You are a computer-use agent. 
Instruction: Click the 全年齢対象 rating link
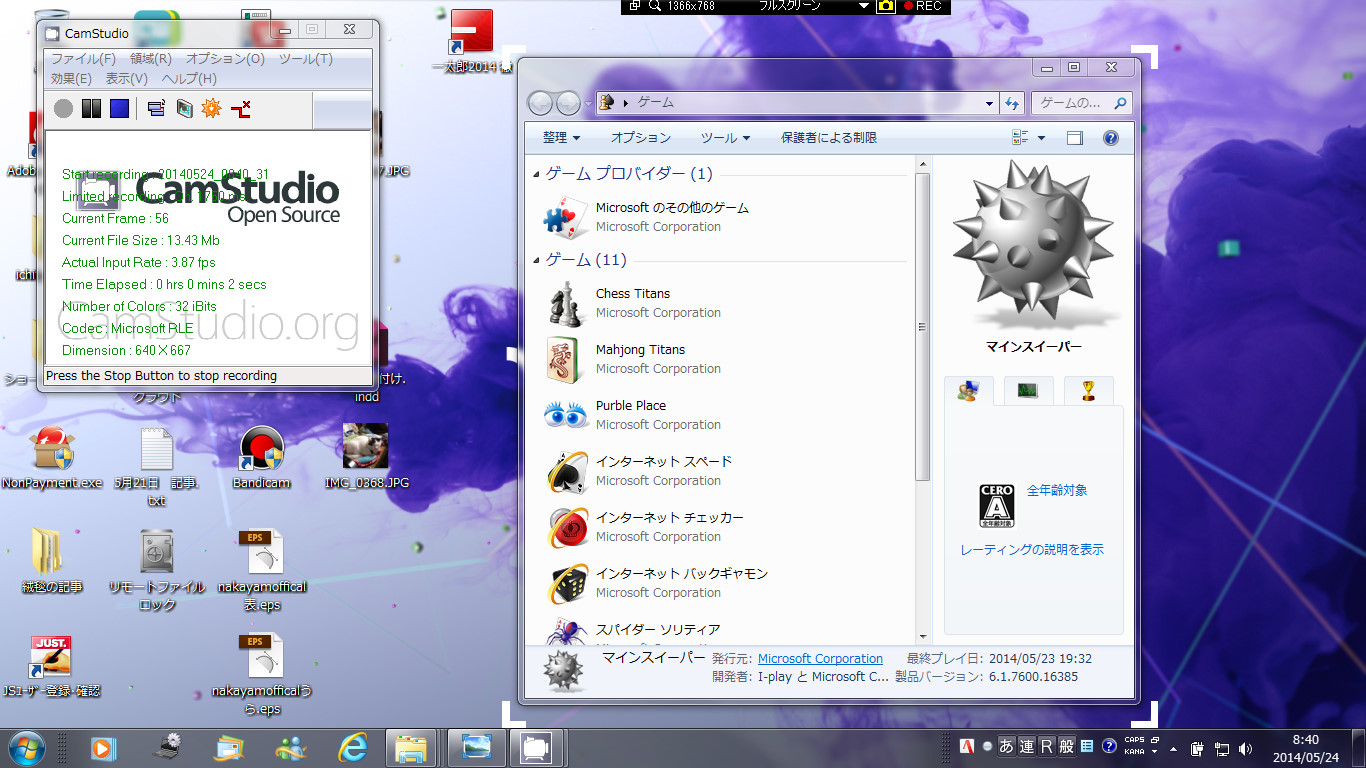coord(1057,491)
